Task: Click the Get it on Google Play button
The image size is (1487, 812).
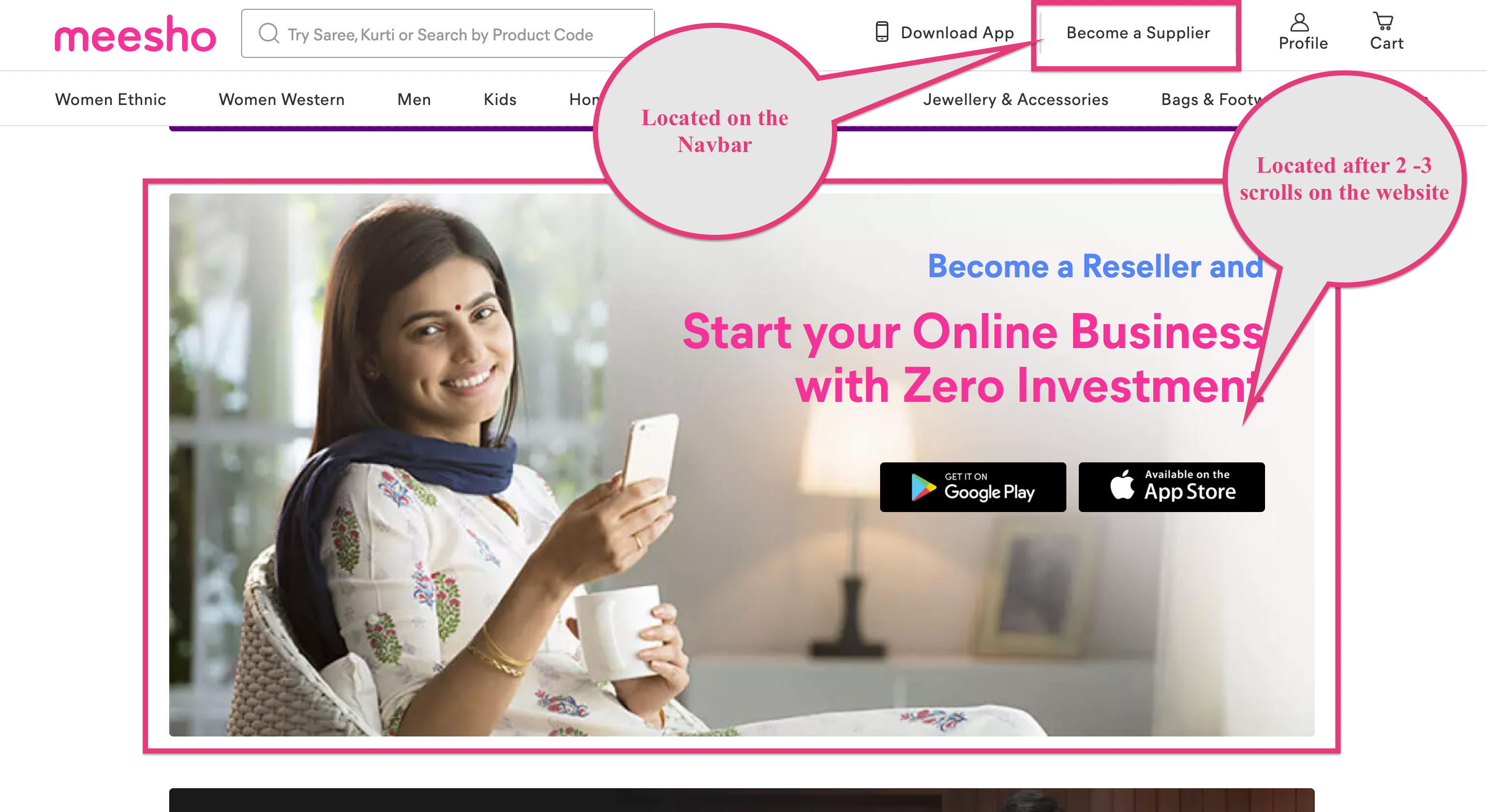Action: click(973, 487)
